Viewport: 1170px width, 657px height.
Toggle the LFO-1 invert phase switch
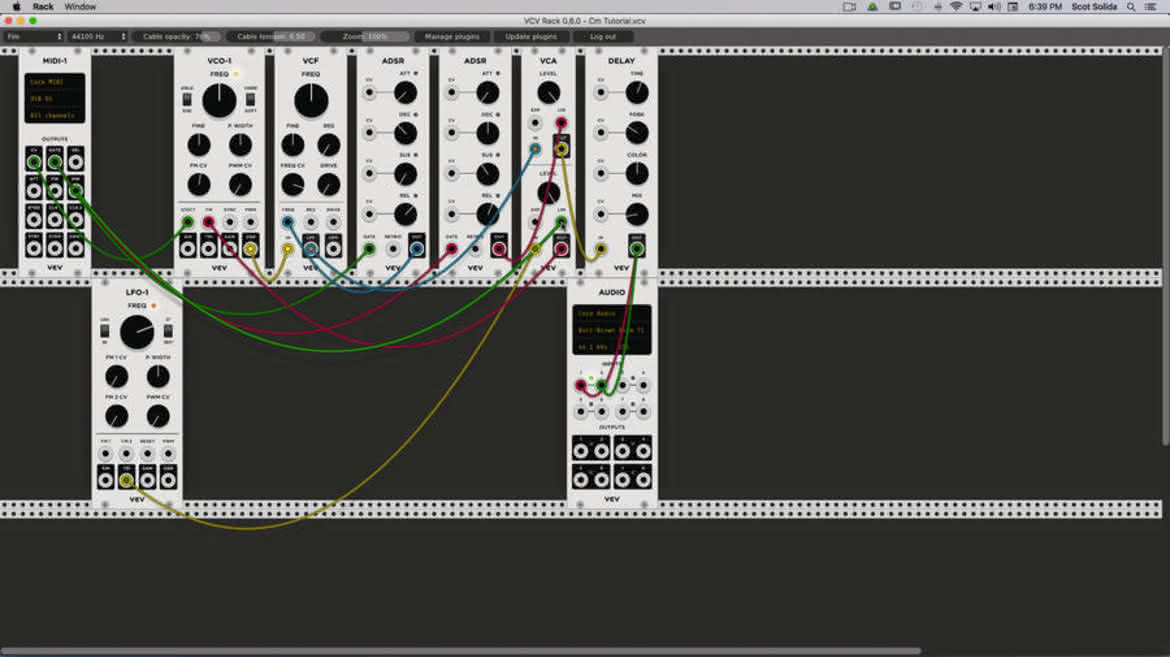tap(169, 331)
